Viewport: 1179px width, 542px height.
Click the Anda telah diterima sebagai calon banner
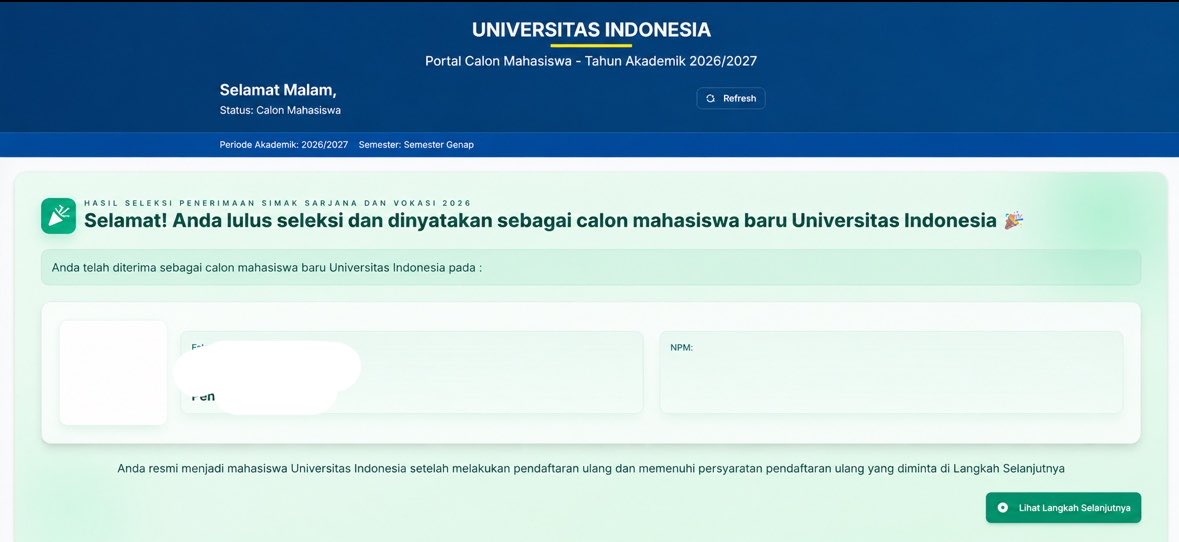(591, 268)
